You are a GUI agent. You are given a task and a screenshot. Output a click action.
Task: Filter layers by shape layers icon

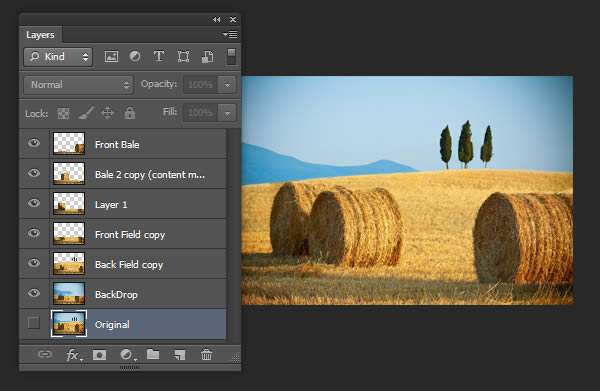183,57
